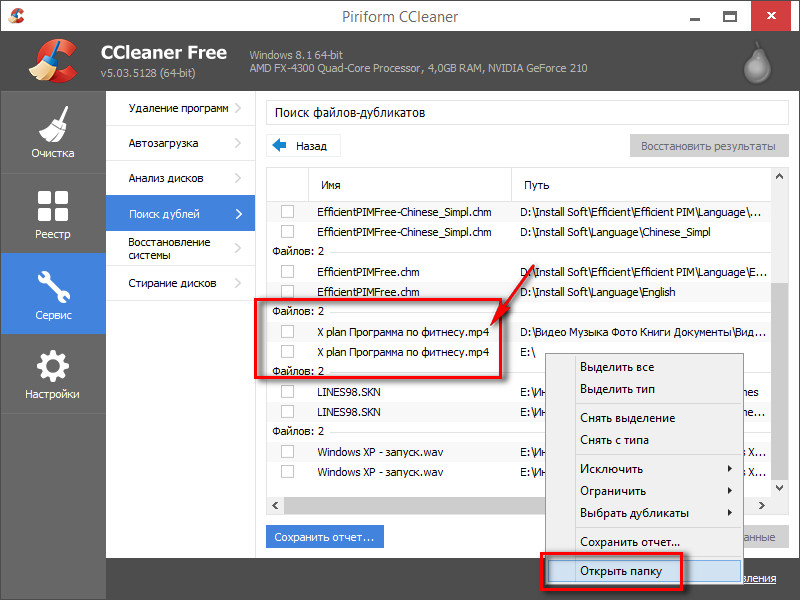Click blue Сохранить отчет... button
This screenshot has width=800, height=600.
click(x=324, y=537)
